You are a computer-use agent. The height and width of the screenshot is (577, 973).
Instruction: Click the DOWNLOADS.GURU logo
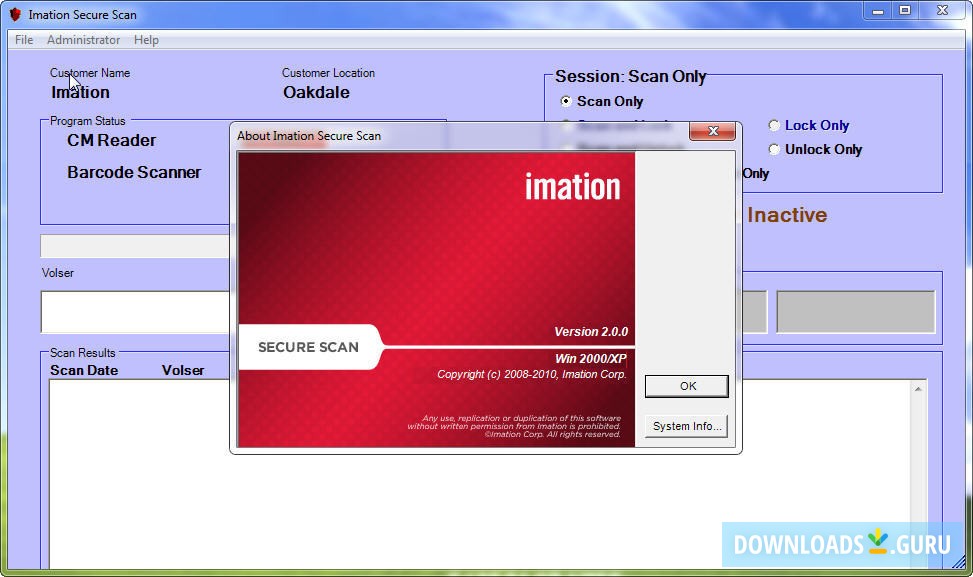point(843,544)
